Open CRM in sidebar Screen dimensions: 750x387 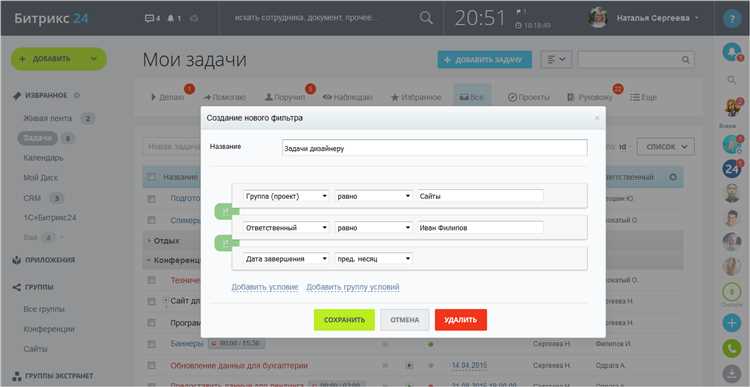point(32,198)
